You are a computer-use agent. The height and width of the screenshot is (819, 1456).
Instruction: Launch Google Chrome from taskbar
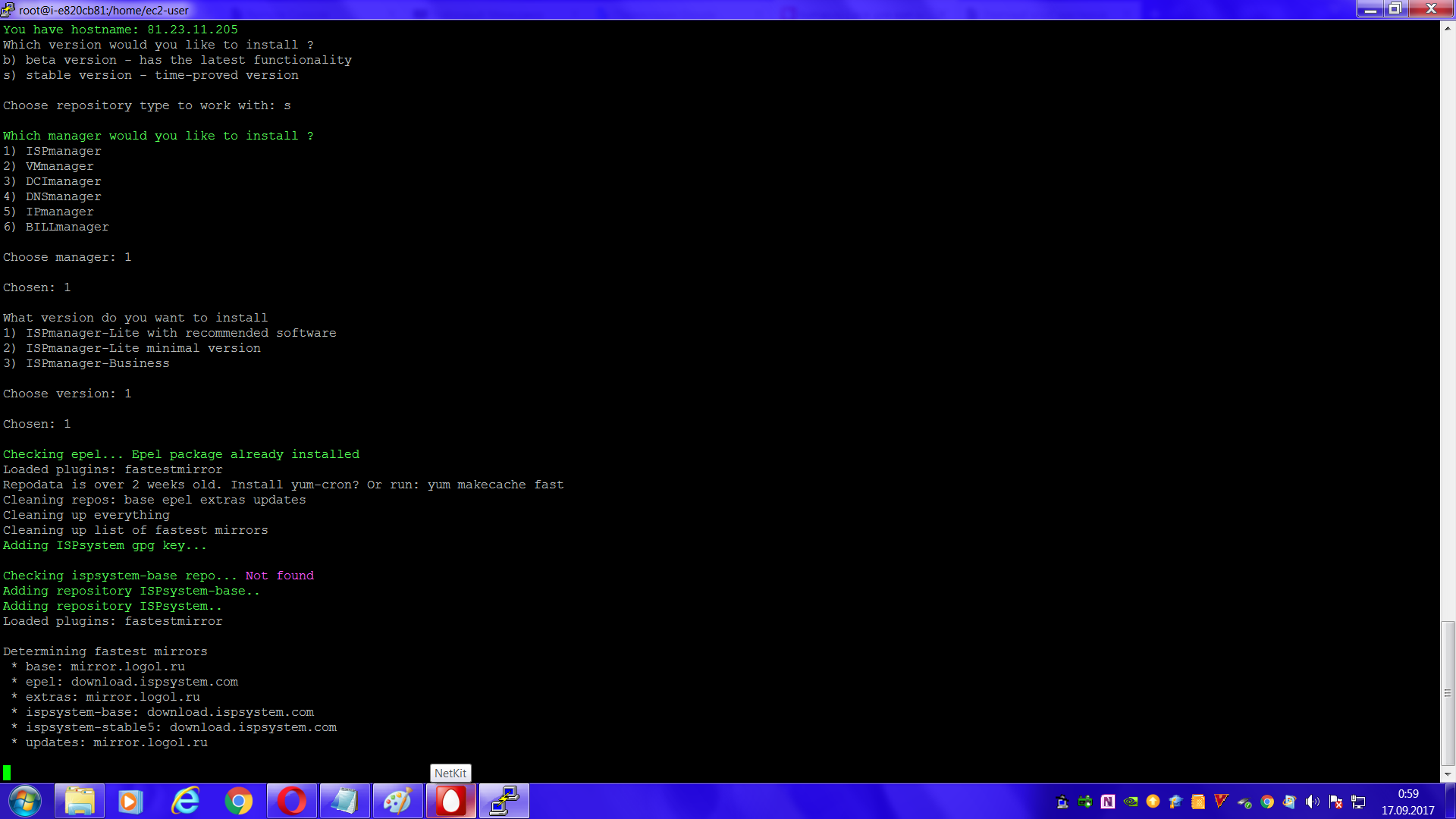pos(238,801)
